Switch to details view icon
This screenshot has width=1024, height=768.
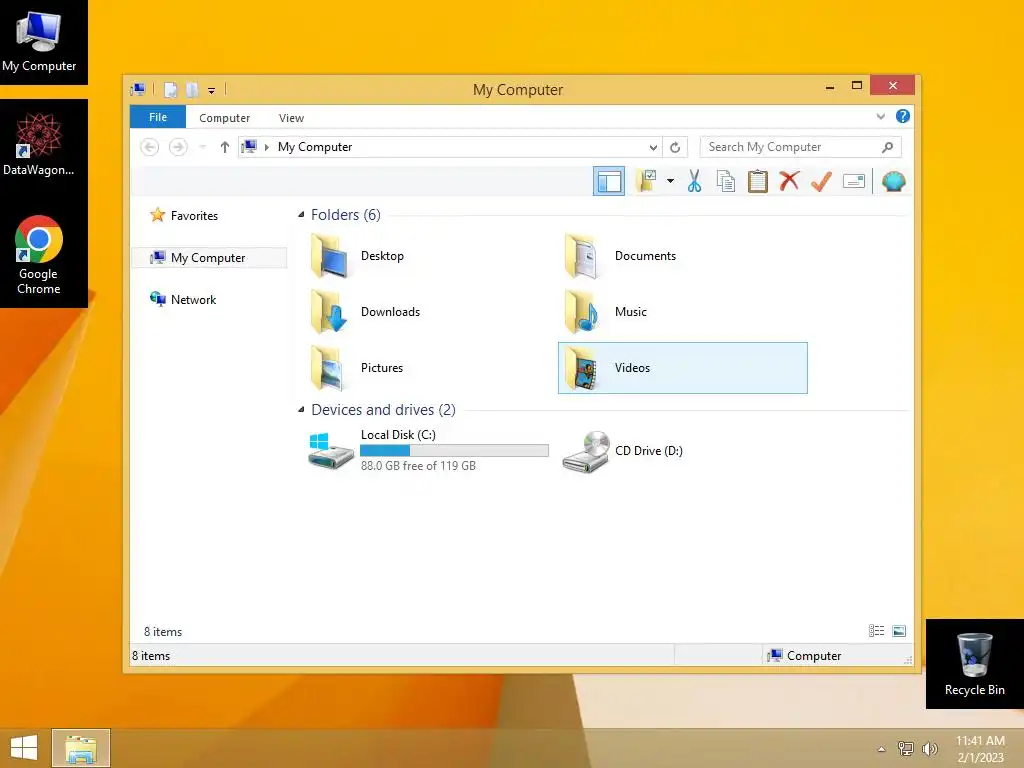click(876, 630)
